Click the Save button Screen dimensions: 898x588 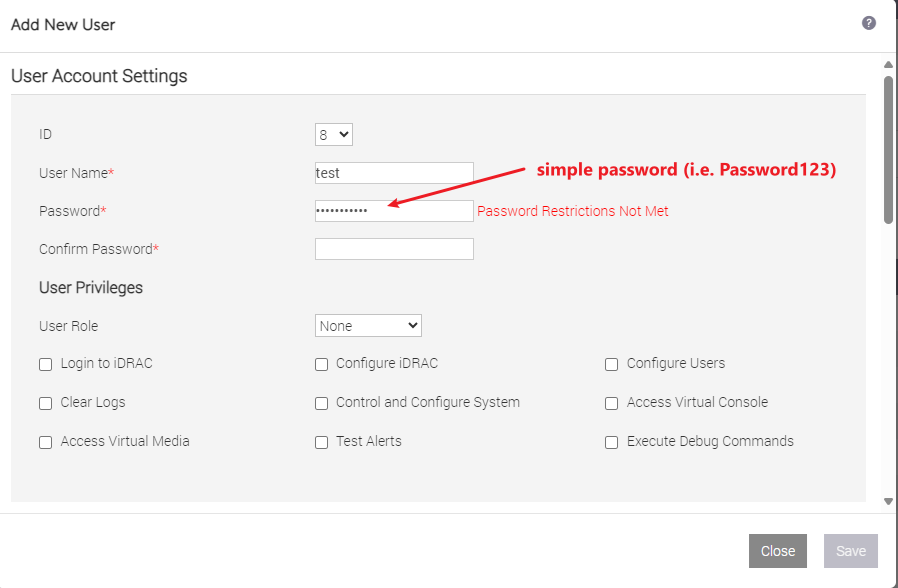point(850,550)
